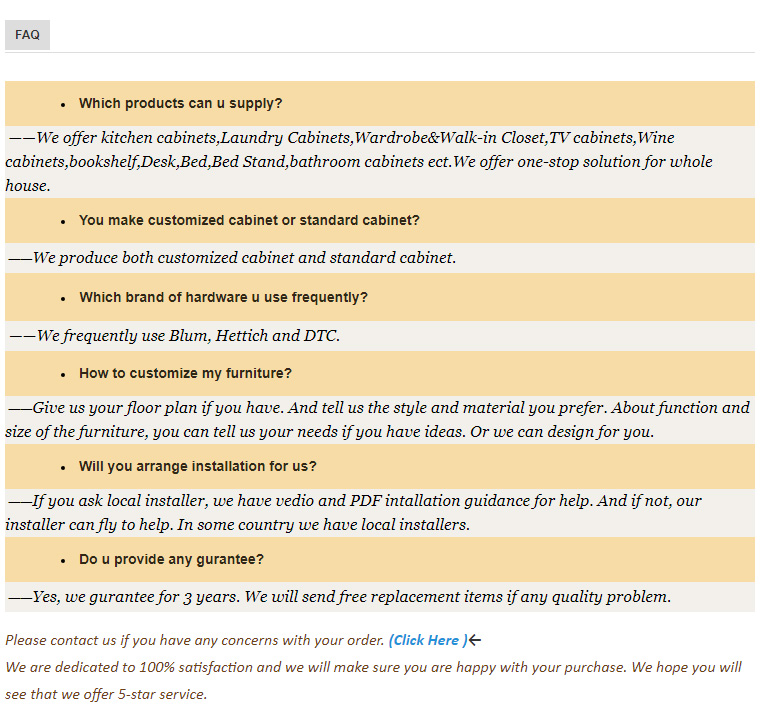Viewport: 760px width, 720px height.
Task: Select question 'Which products can u supply?'
Action: (x=180, y=103)
